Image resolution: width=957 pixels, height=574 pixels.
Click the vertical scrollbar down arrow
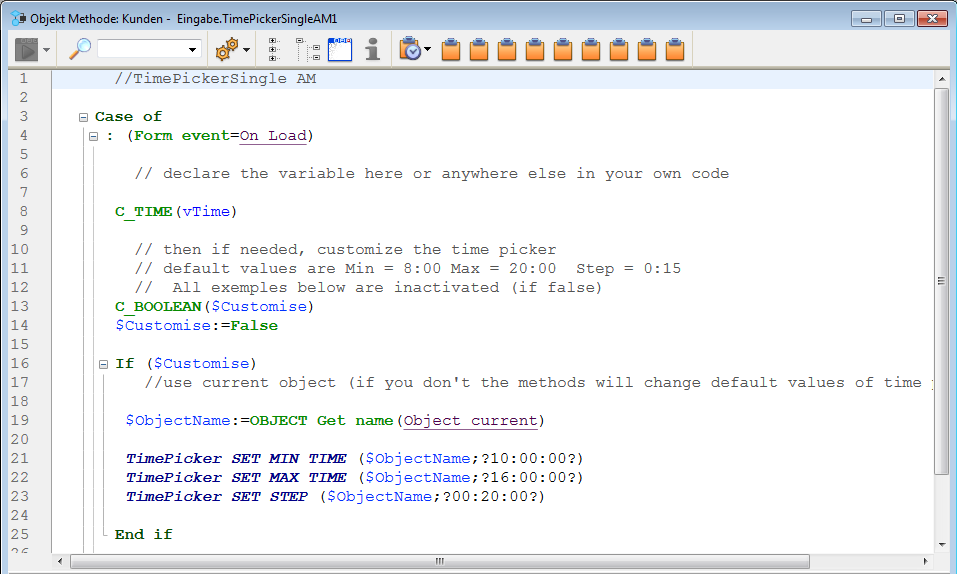[x=941, y=543]
